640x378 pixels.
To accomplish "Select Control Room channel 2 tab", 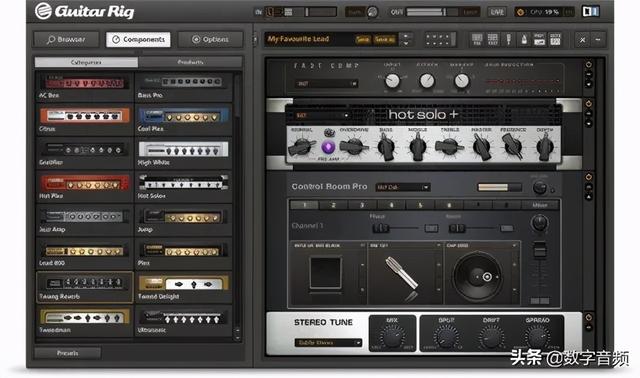I will tap(333, 205).
